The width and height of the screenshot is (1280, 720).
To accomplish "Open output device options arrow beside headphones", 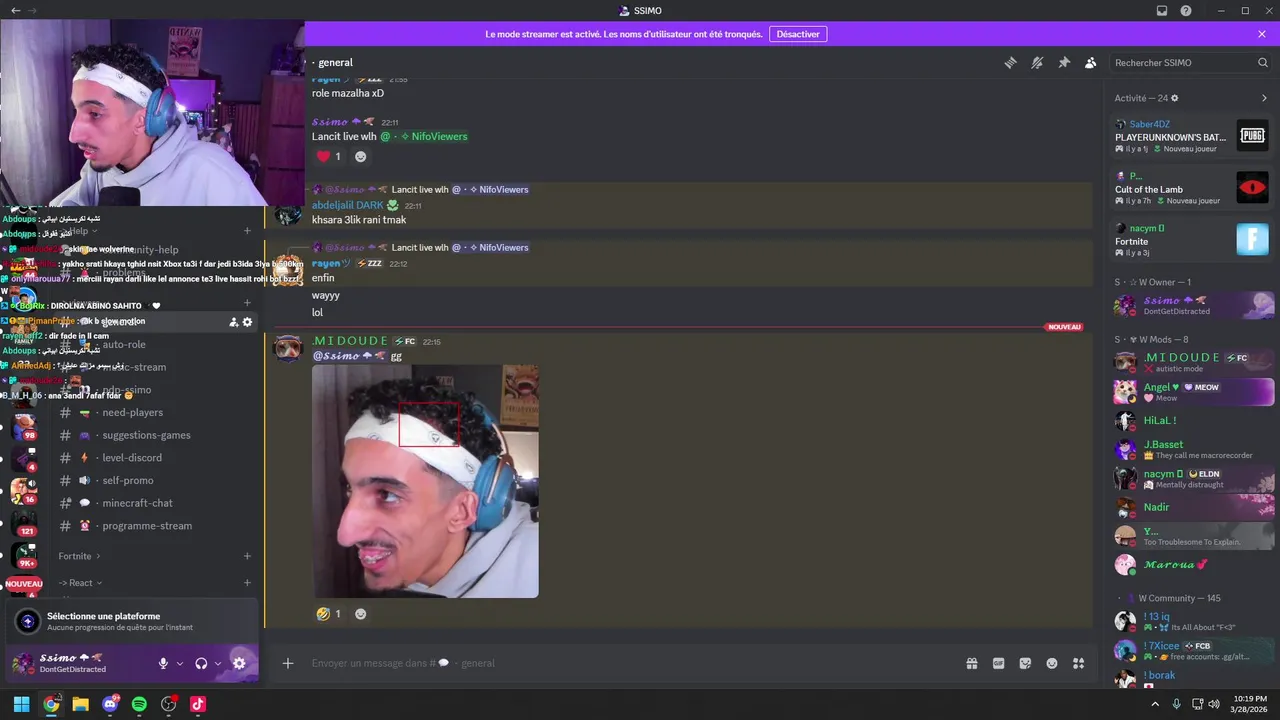I will [x=218, y=663].
